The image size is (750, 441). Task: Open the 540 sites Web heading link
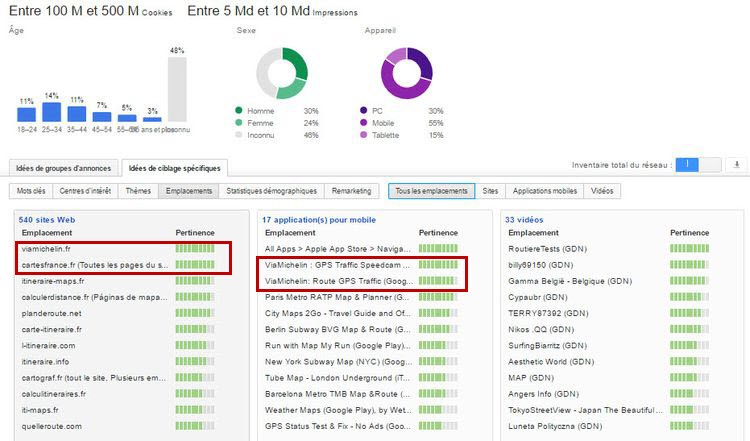point(47,220)
